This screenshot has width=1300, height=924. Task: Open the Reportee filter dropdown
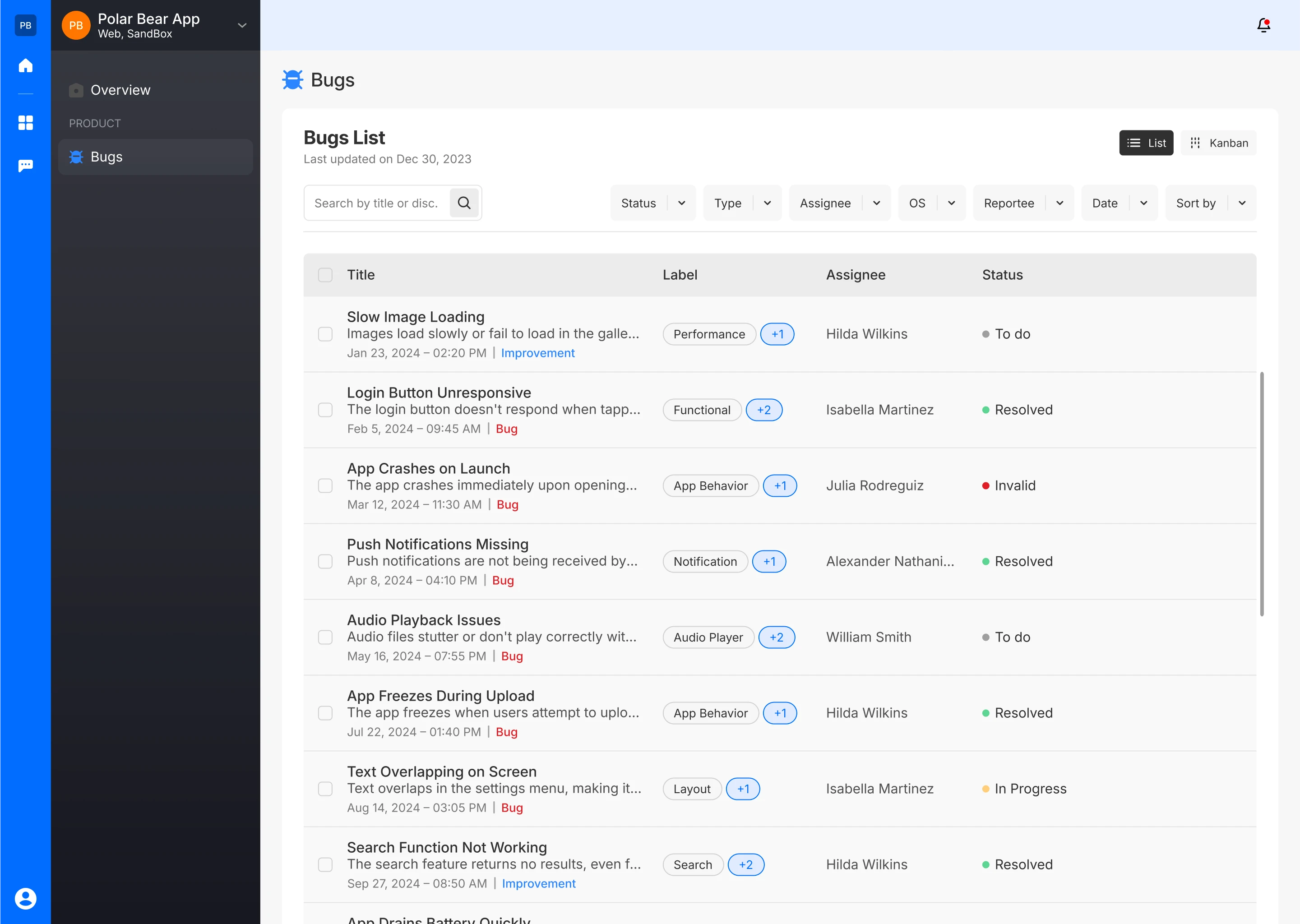point(1023,203)
